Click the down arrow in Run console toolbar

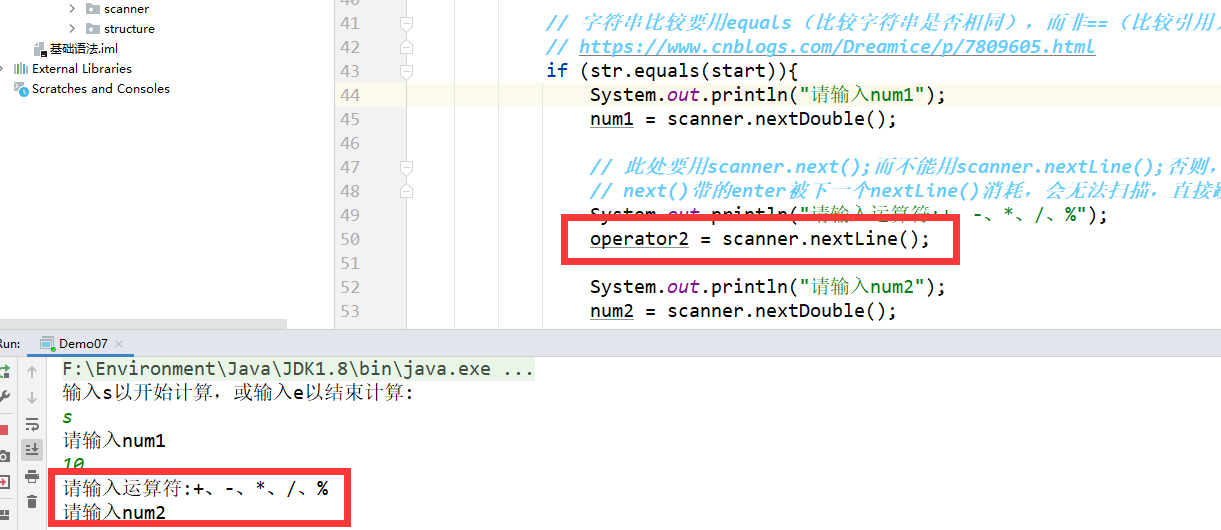coord(32,397)
